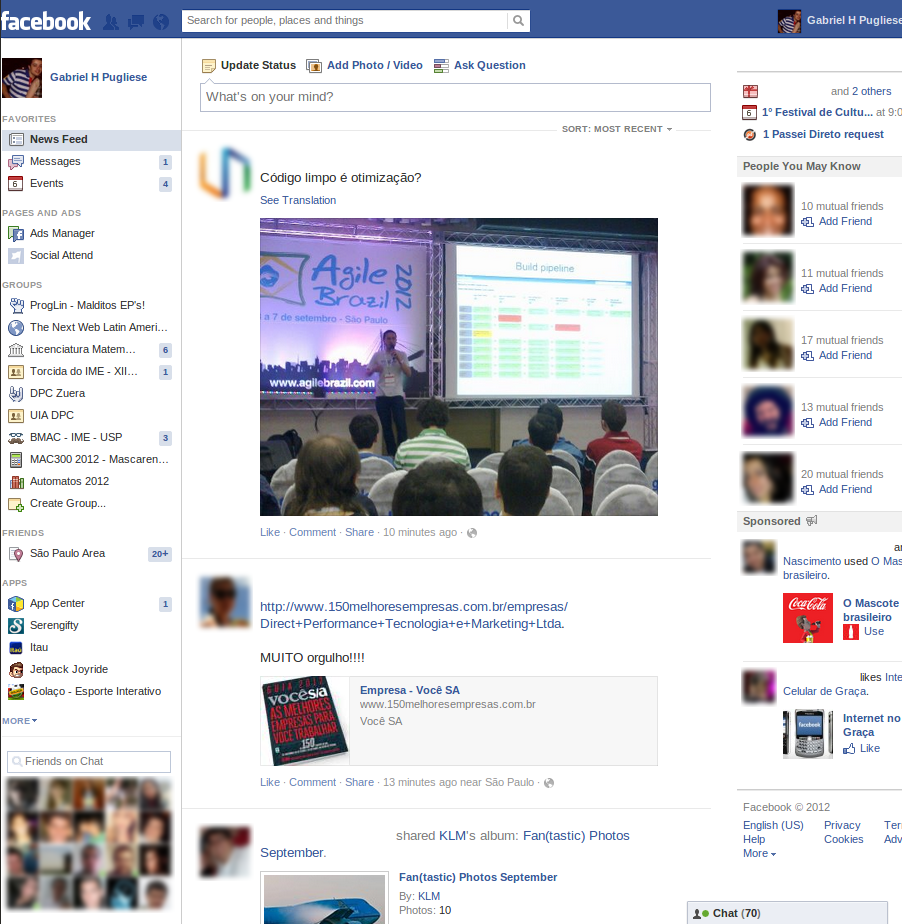Image resolution: width=902 pixels, height=924 pixels.
Task: Click the audience globe icon on first post
Action: (x=472, y=533)
